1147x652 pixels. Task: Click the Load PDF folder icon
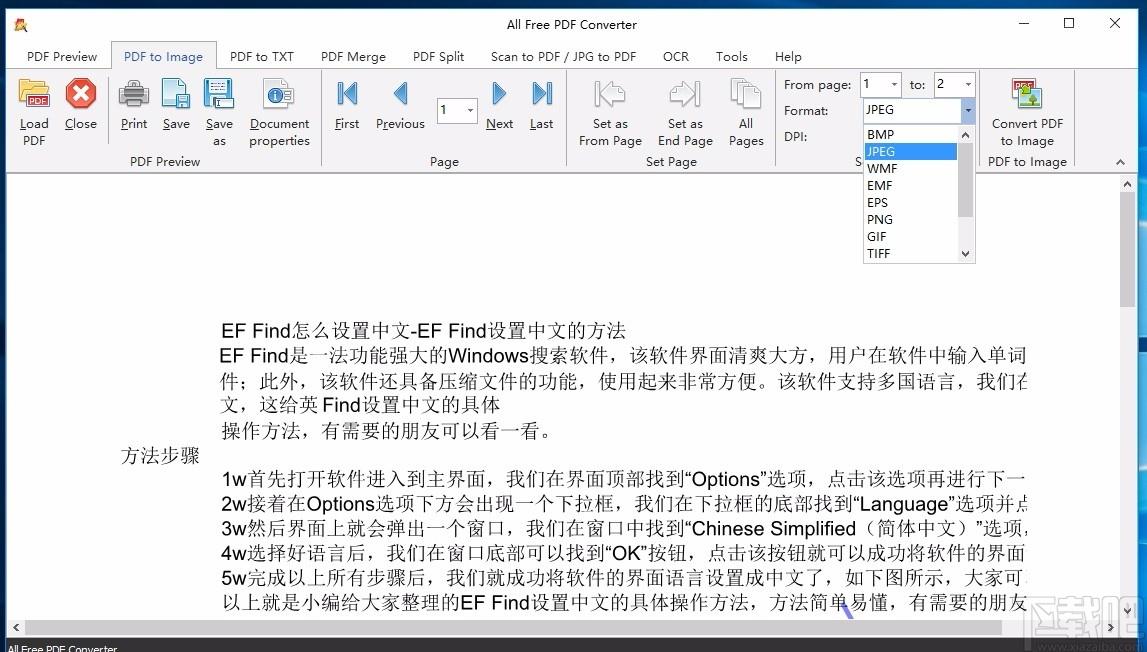(34, 94)
